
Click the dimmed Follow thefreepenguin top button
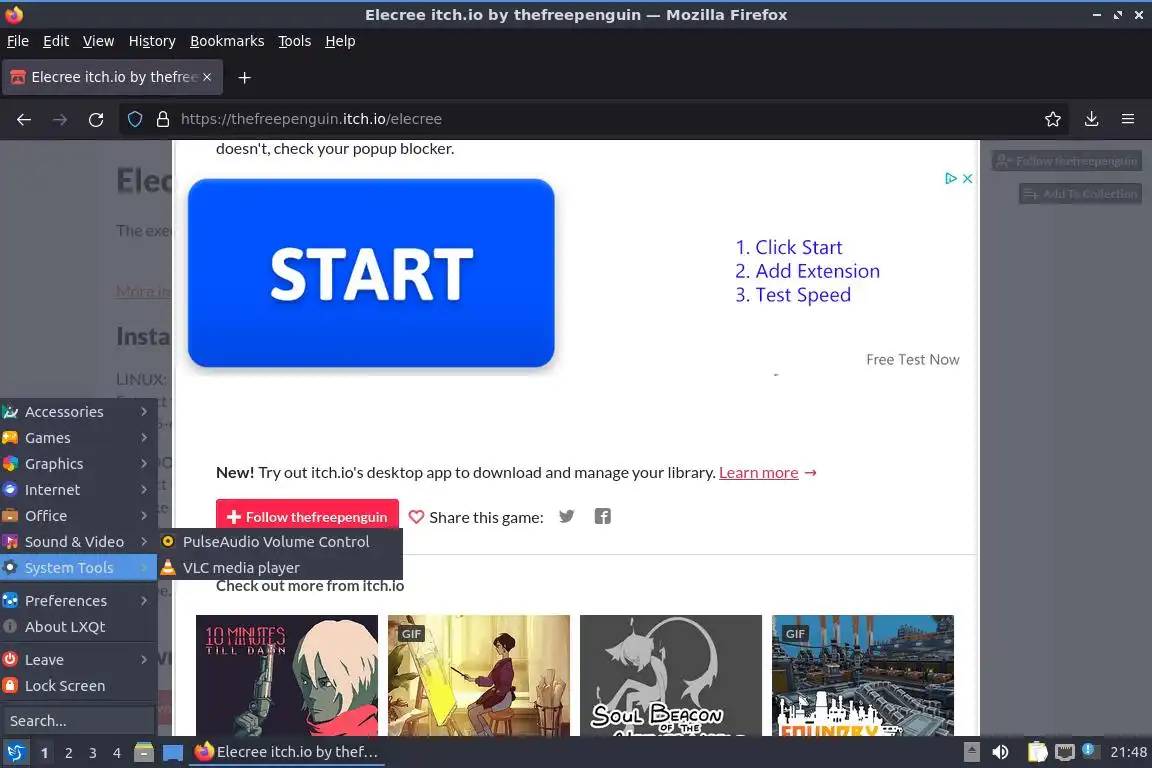tap(1067, 161)
